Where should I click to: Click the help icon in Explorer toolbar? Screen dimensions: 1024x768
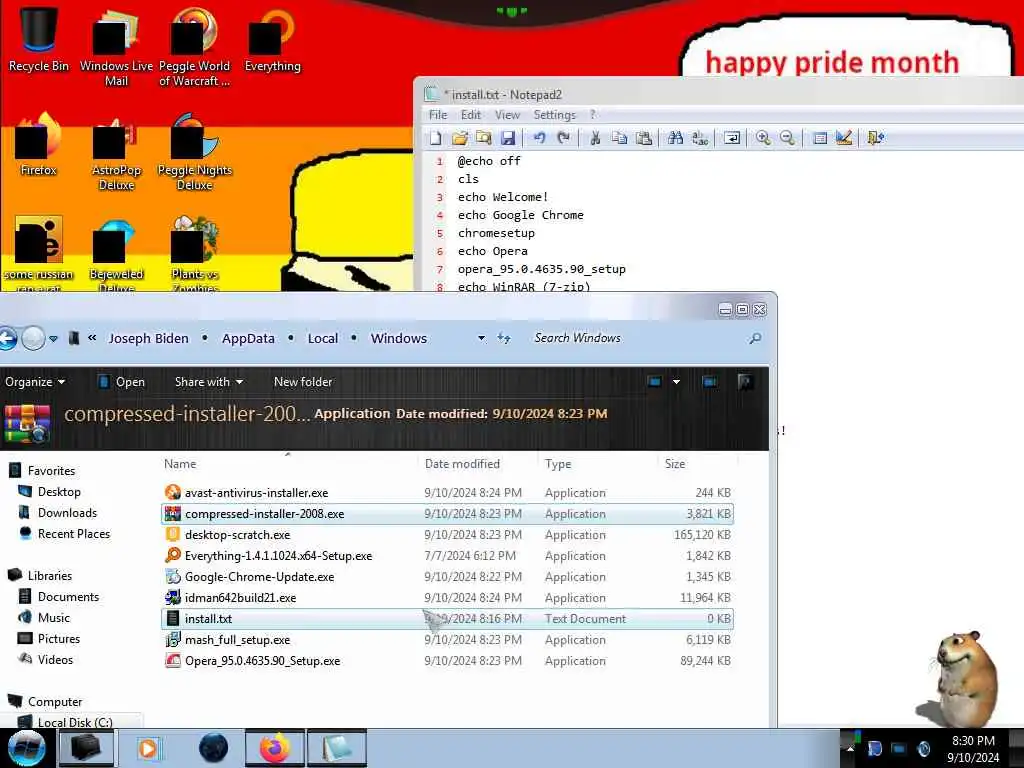click(x=745, y=382)
